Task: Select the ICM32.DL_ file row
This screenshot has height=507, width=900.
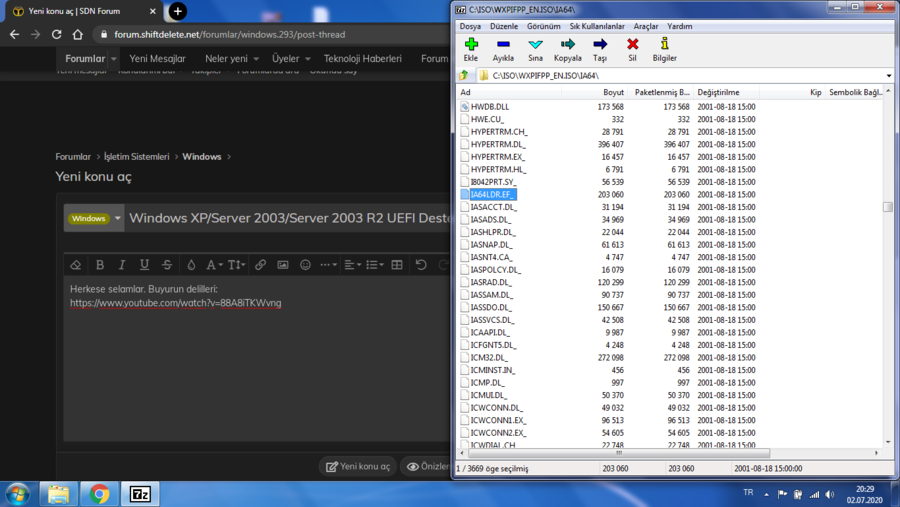Action: tap(670, 358)
